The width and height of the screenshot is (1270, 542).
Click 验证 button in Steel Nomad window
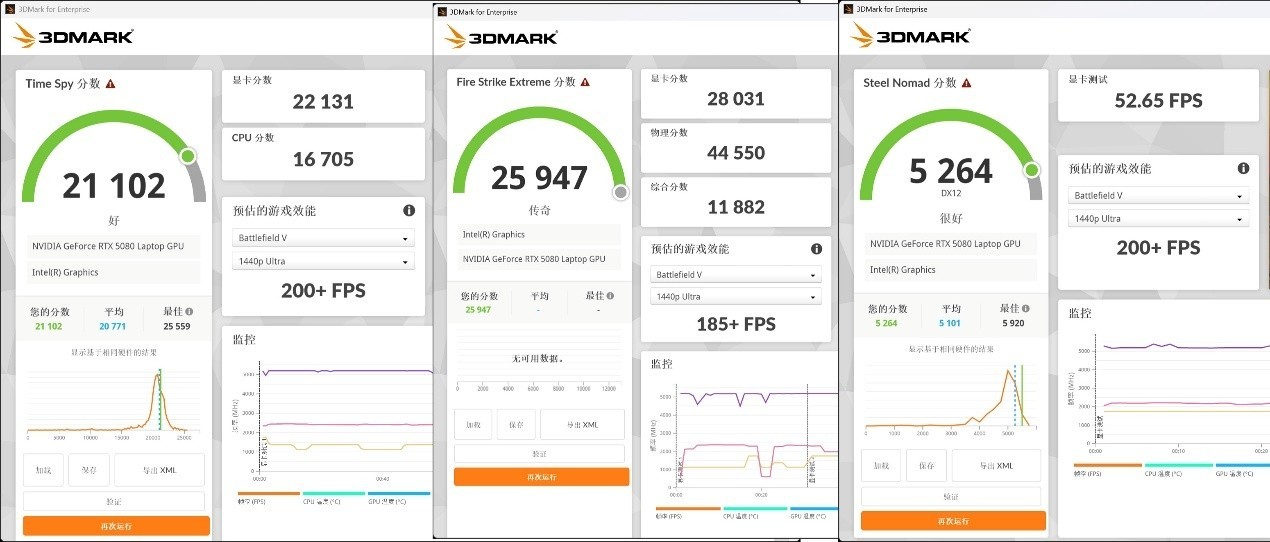[951, 497]
